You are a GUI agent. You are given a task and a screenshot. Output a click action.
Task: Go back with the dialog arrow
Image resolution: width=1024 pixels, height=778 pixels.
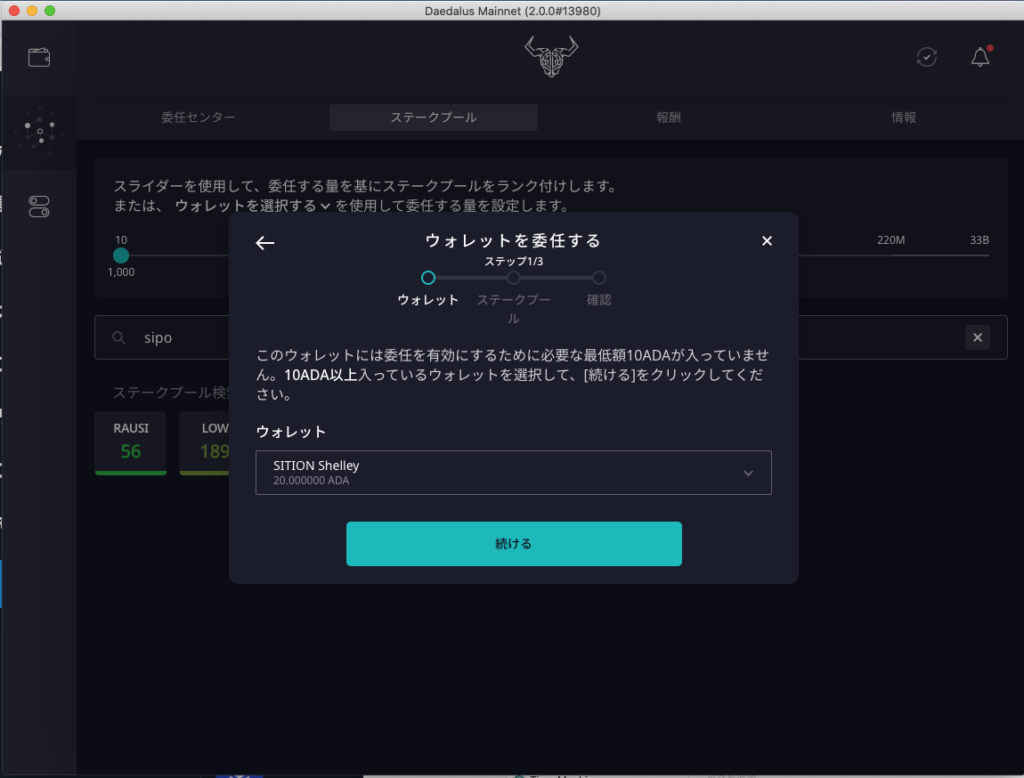coord(265,242)
